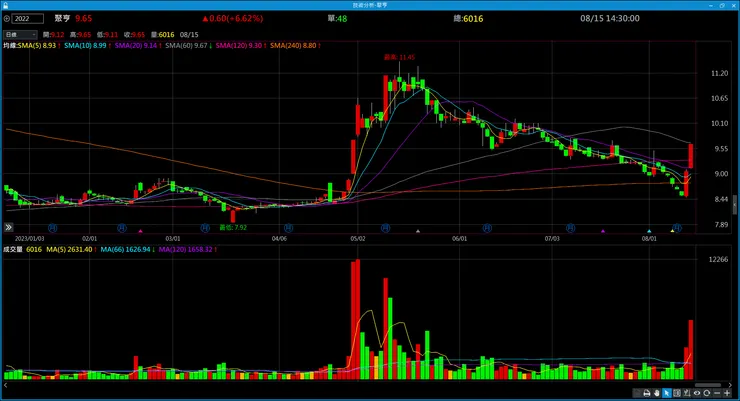The image size is (740, 401).
Task: Click the scroll left arrow at bottom
Action: pos(6,385)
